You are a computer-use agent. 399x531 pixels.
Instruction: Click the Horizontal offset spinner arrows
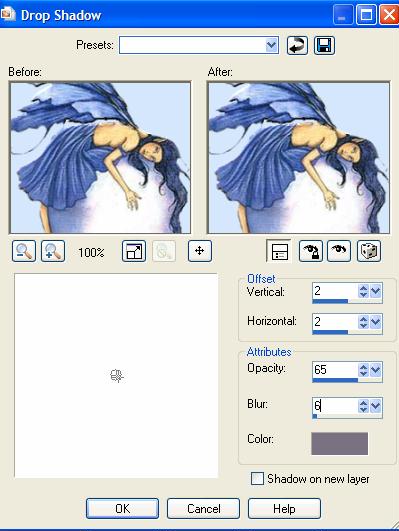[x=363, y=321]
